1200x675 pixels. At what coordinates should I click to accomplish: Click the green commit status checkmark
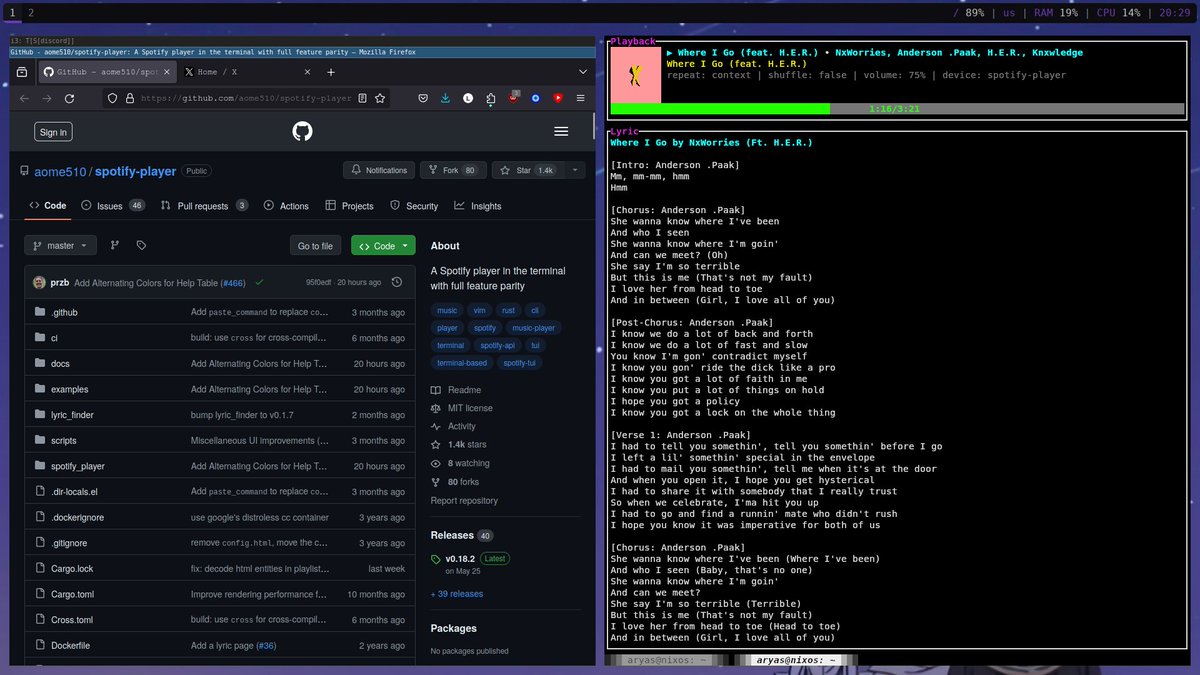coord(259,282)
